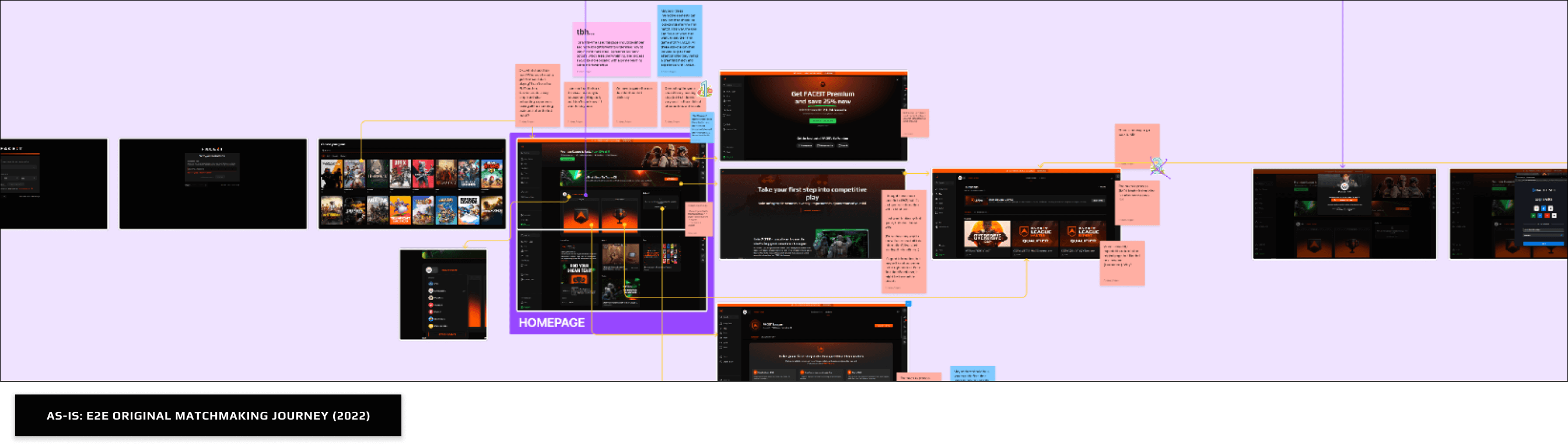The image size is (1568, 447).
Task: Click the green Premium upgrade button
Action: pyautogui.click(x=822, y=121)
